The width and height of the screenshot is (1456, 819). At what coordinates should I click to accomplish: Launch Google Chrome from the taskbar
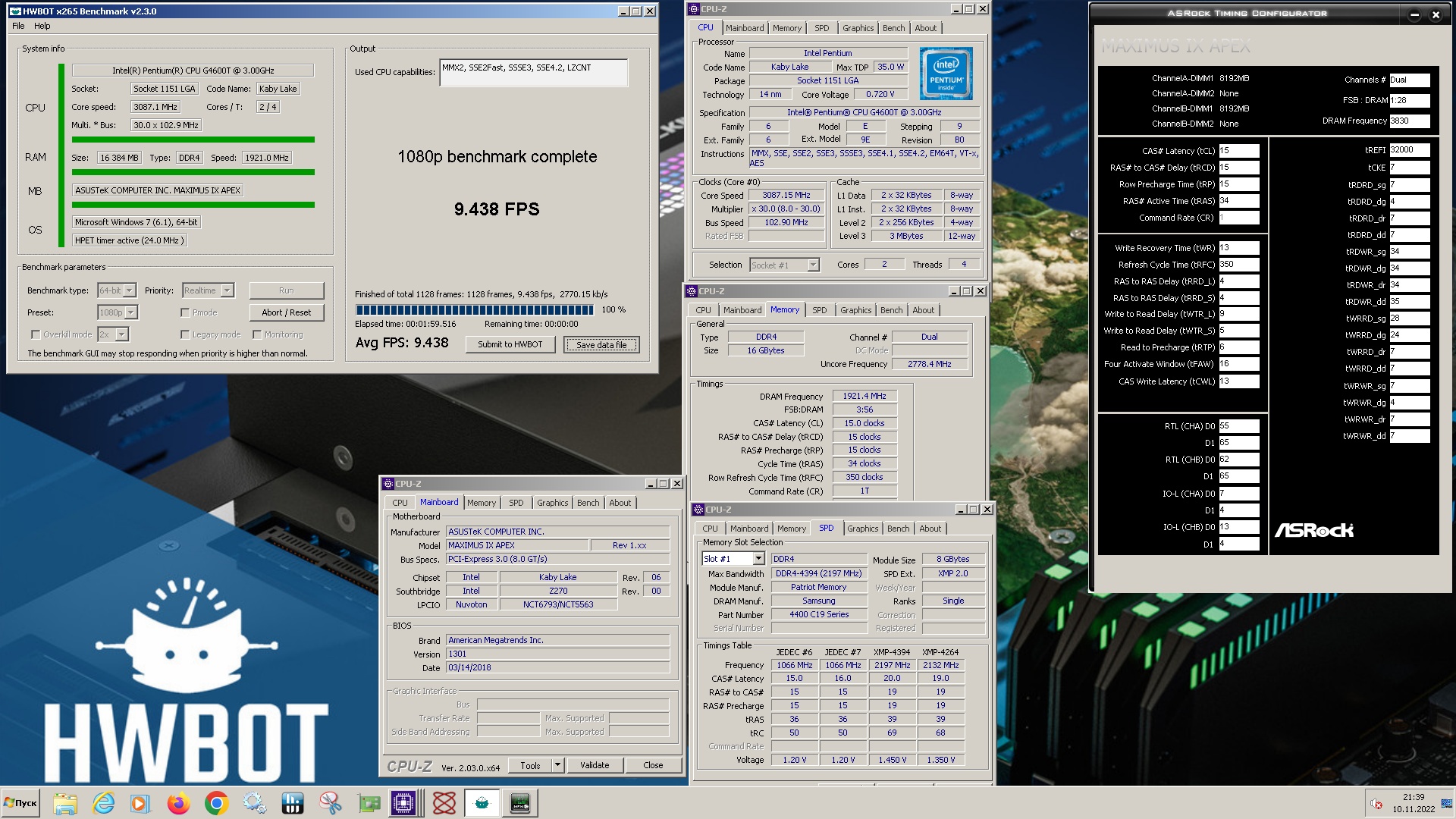(217, 803)
